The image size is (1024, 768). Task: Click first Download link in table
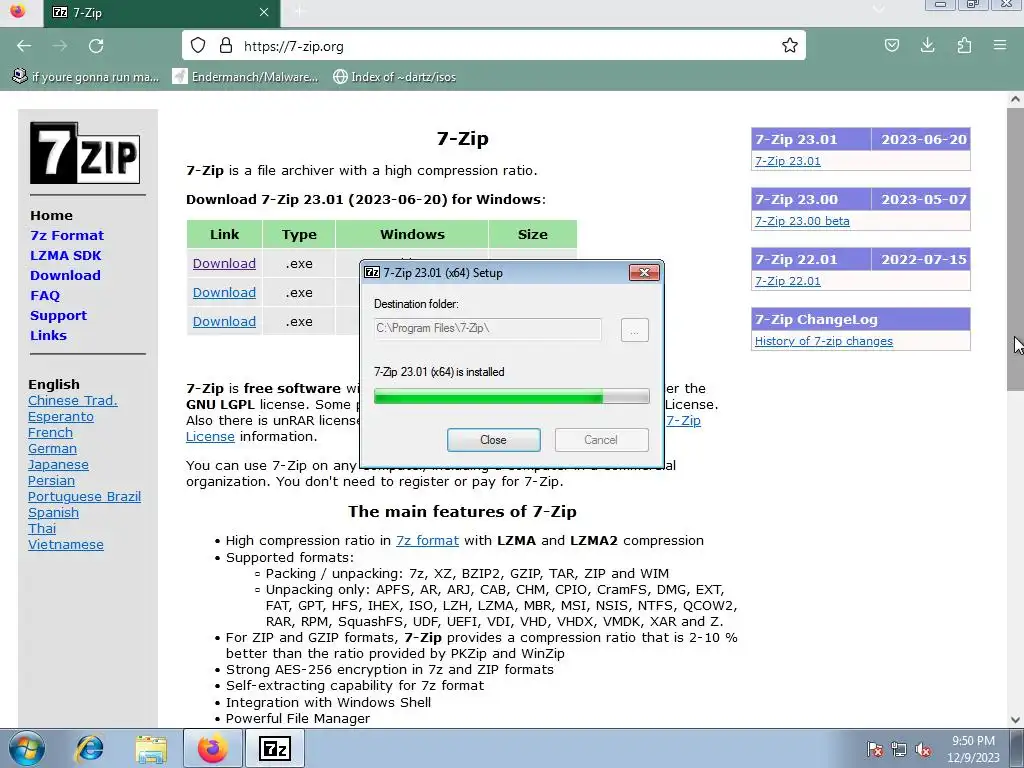224,263
